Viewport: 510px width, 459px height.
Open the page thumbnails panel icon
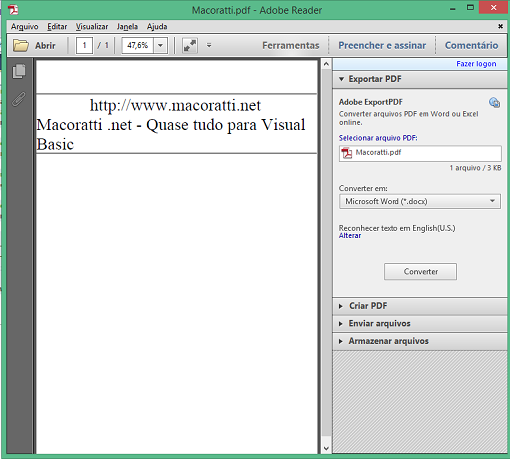[x=19, y=71]
